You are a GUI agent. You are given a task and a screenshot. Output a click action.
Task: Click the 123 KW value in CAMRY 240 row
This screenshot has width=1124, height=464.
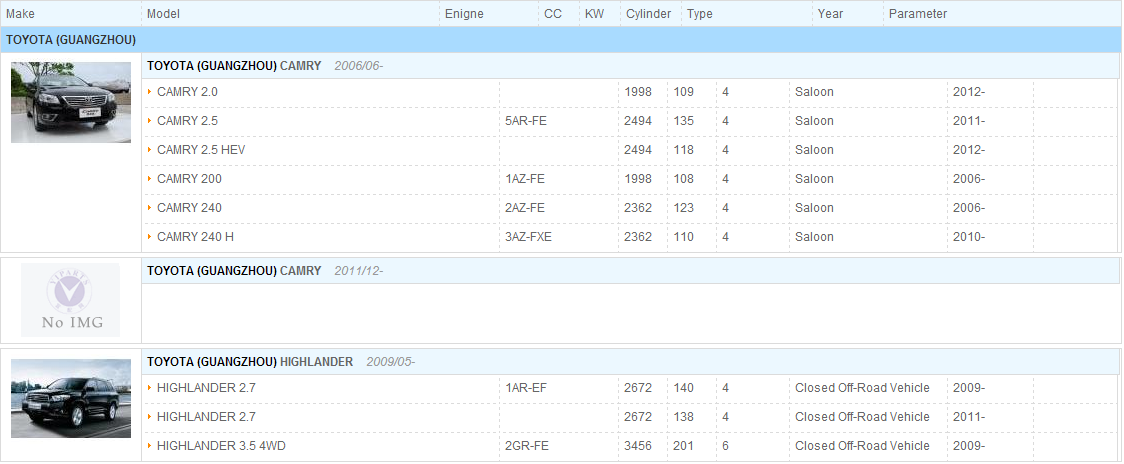pos(683,208)
